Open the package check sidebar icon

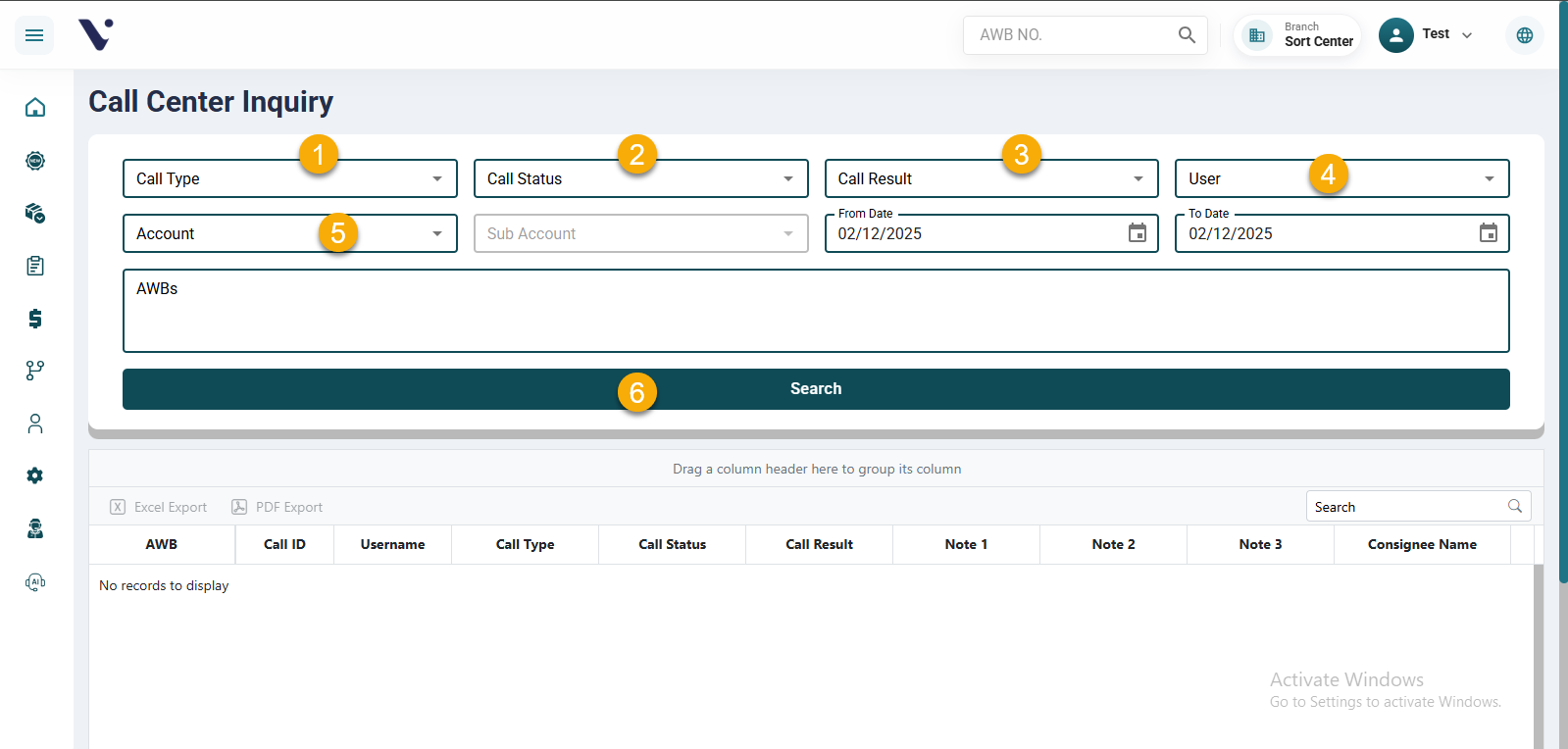[35, 213]
